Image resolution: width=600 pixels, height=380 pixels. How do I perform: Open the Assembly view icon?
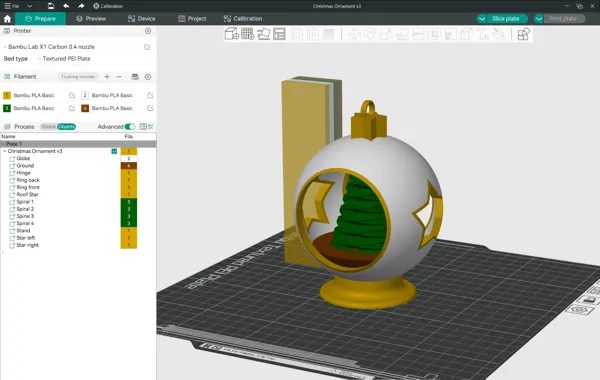523,34
